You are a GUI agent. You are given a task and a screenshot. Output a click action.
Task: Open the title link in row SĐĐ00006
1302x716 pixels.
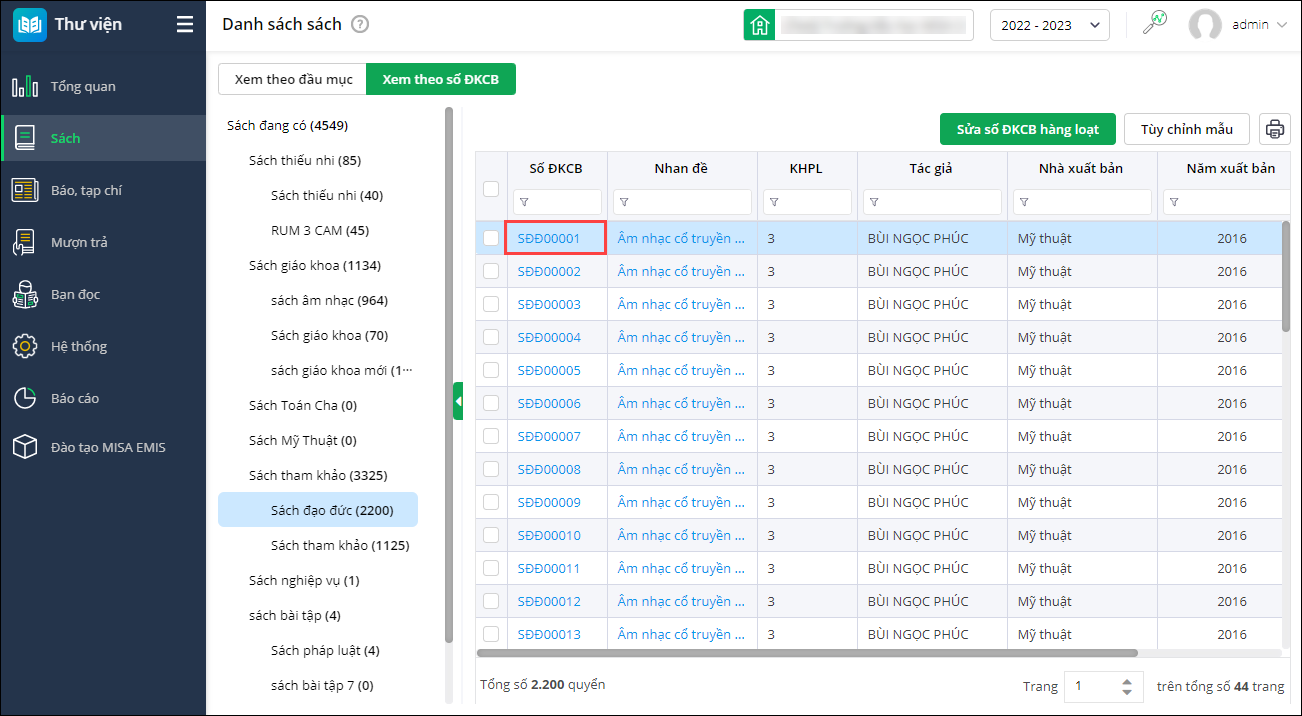point(681,403)
